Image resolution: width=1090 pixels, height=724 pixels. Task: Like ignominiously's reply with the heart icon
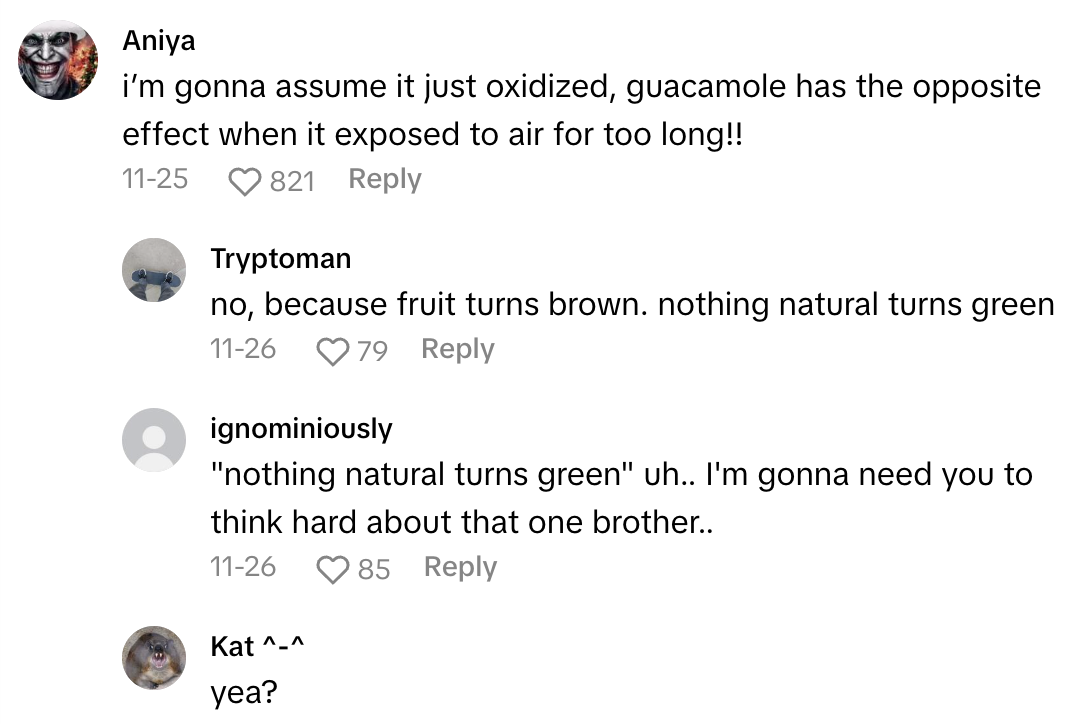[334, 567]
